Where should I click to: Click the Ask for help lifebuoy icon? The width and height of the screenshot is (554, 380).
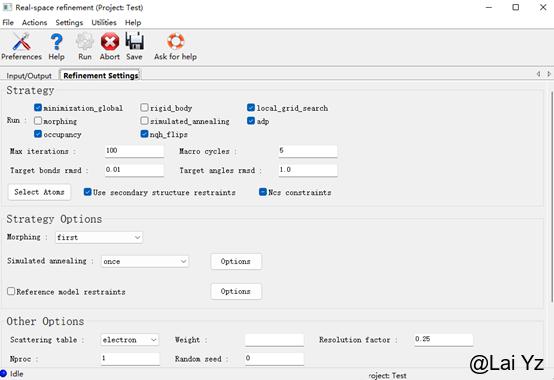[176, 41]
